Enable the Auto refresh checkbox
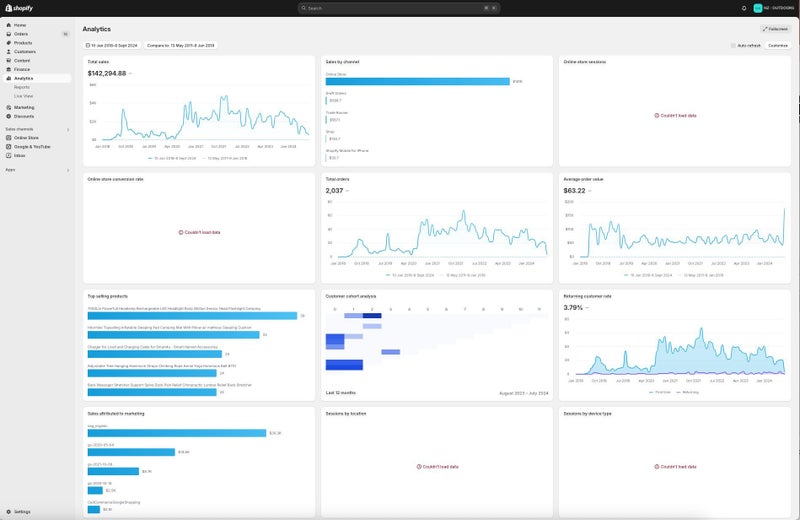800x520 pixels. (x=733, y=45)
